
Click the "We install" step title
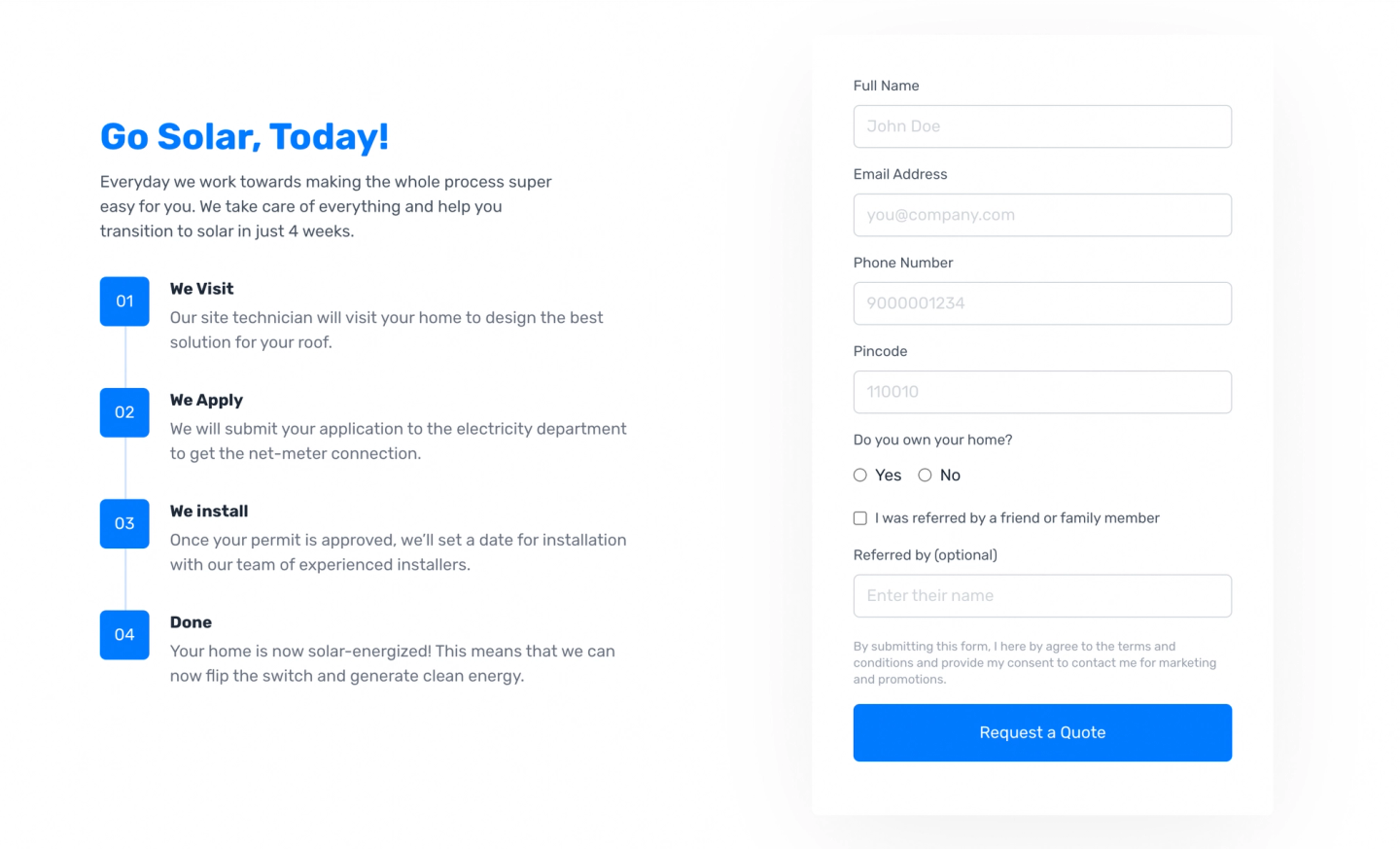209,511
